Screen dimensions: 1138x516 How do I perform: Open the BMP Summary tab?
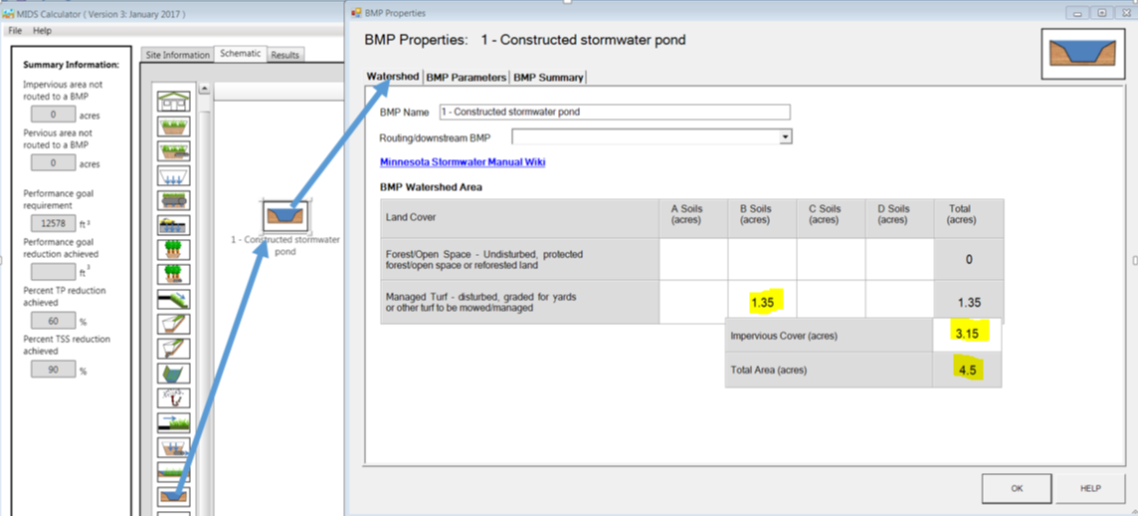(x=548, y=77)
